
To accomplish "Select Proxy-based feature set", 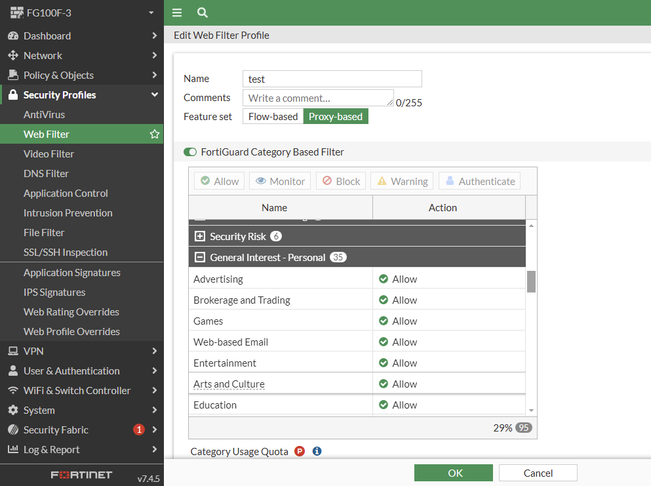I will click(x=336, y=116).
